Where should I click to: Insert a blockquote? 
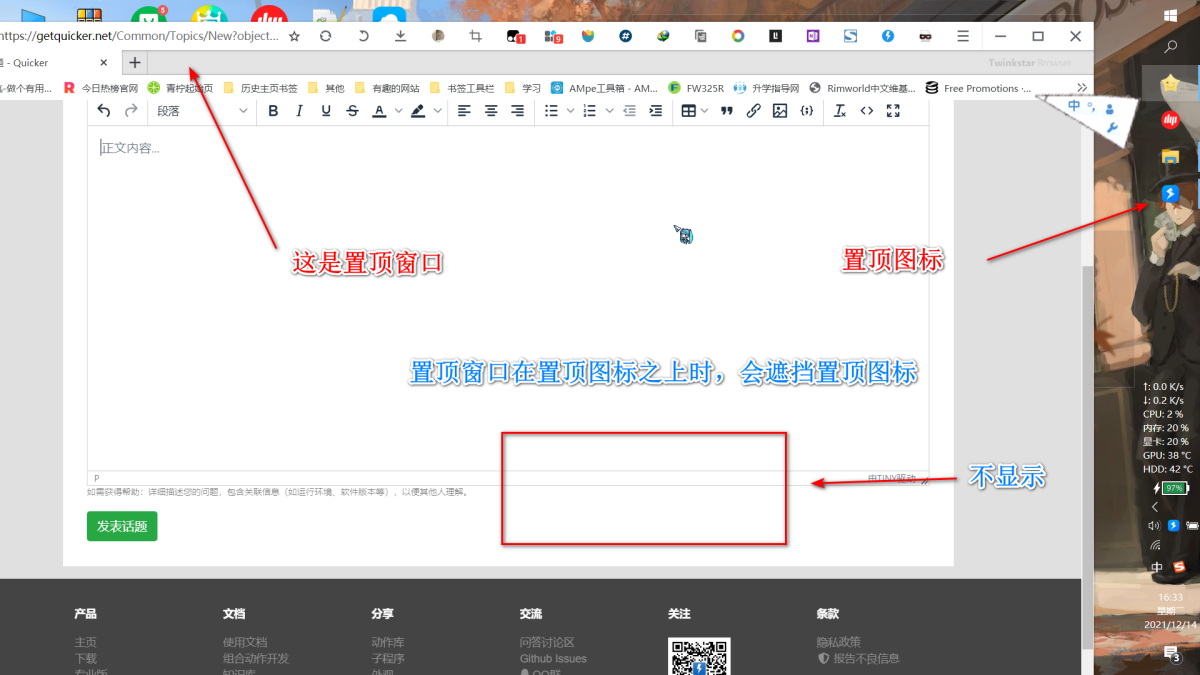tap(727, 111)
